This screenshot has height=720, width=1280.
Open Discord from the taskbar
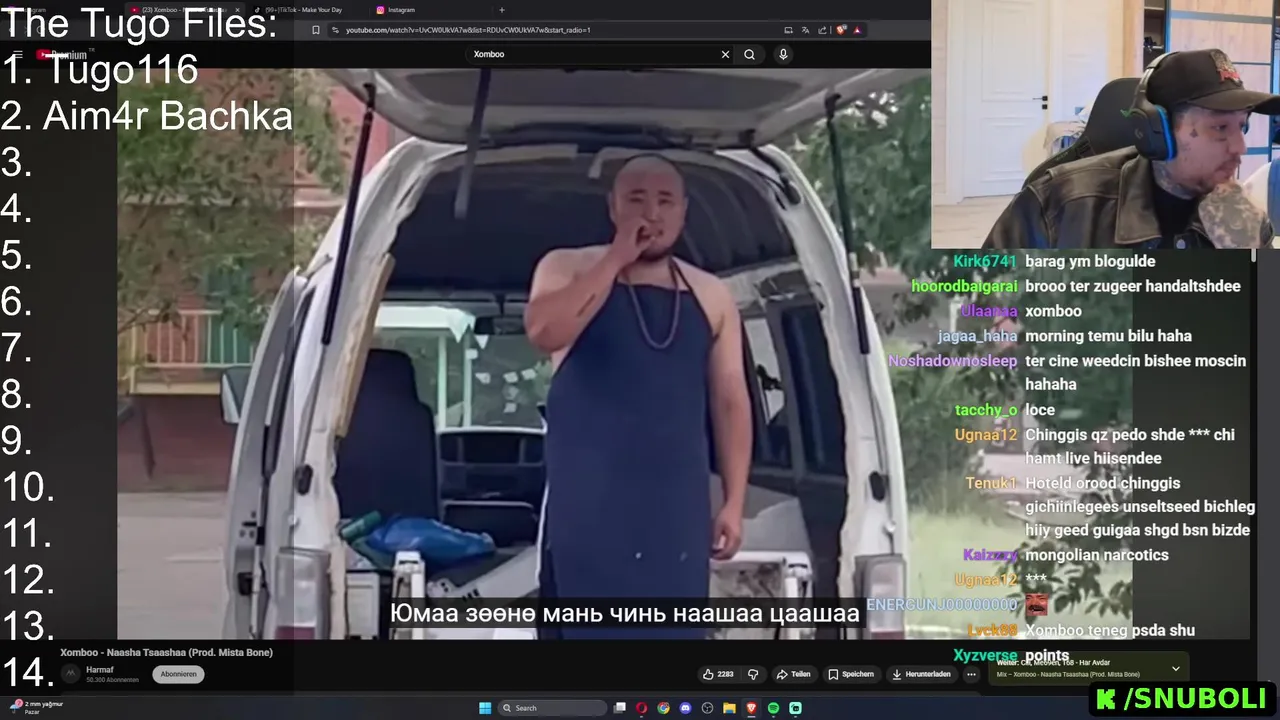[x=686, y=708]
